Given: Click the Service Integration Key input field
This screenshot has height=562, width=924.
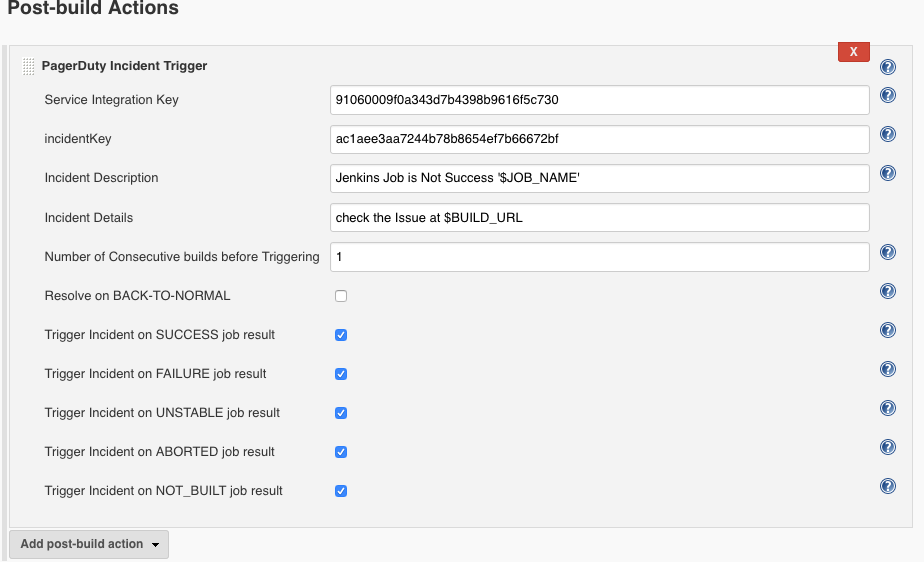Looking at the screenshot, I should [599, 100].
